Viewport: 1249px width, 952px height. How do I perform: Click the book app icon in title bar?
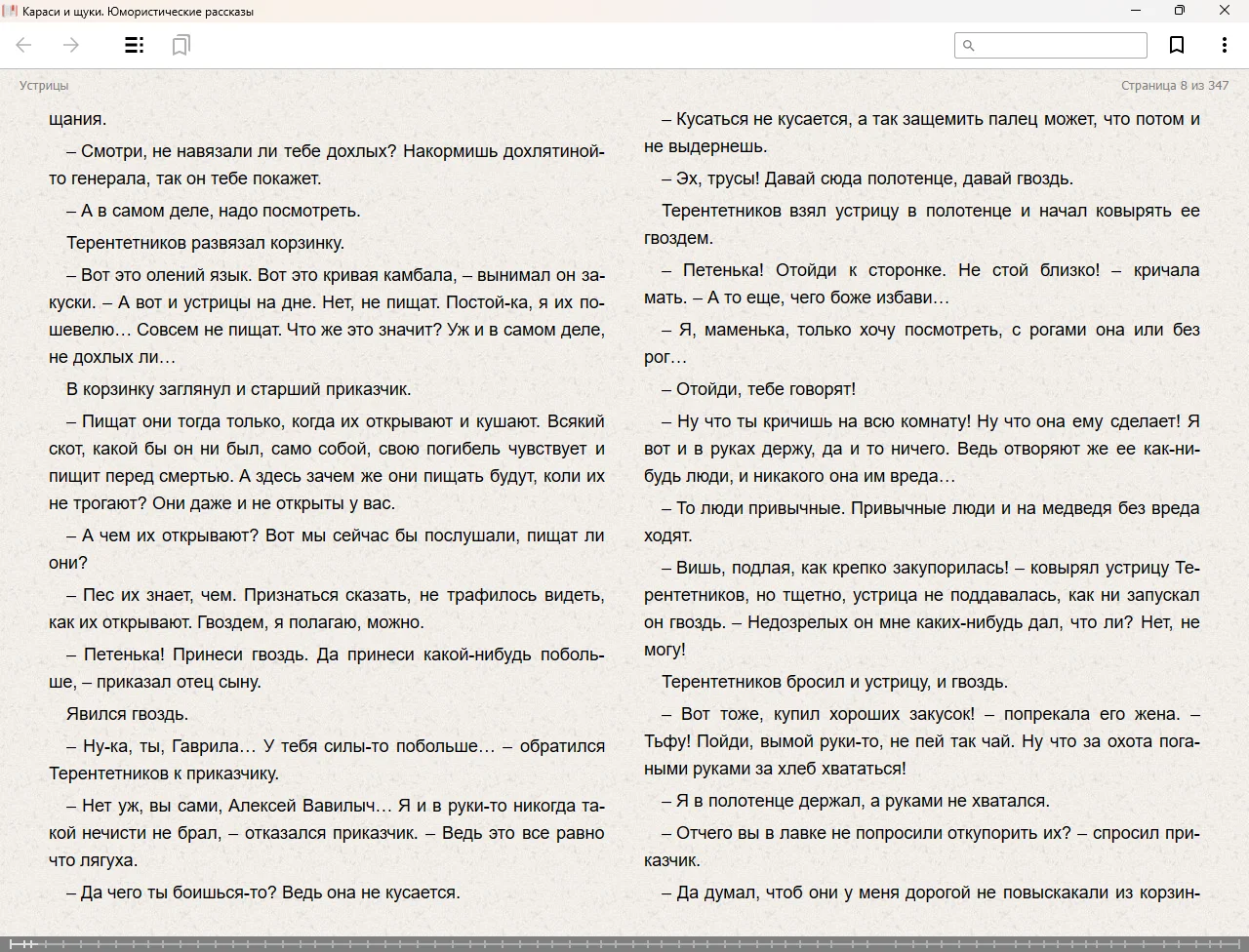click(x=10, y=11)
